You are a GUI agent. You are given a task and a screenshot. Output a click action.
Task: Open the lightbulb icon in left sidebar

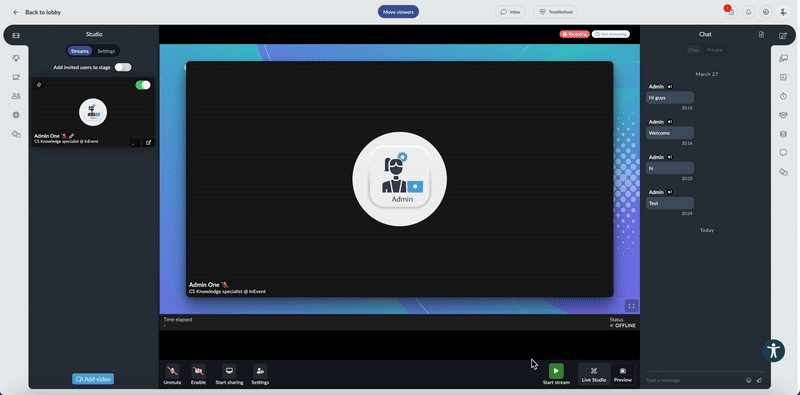16,58
